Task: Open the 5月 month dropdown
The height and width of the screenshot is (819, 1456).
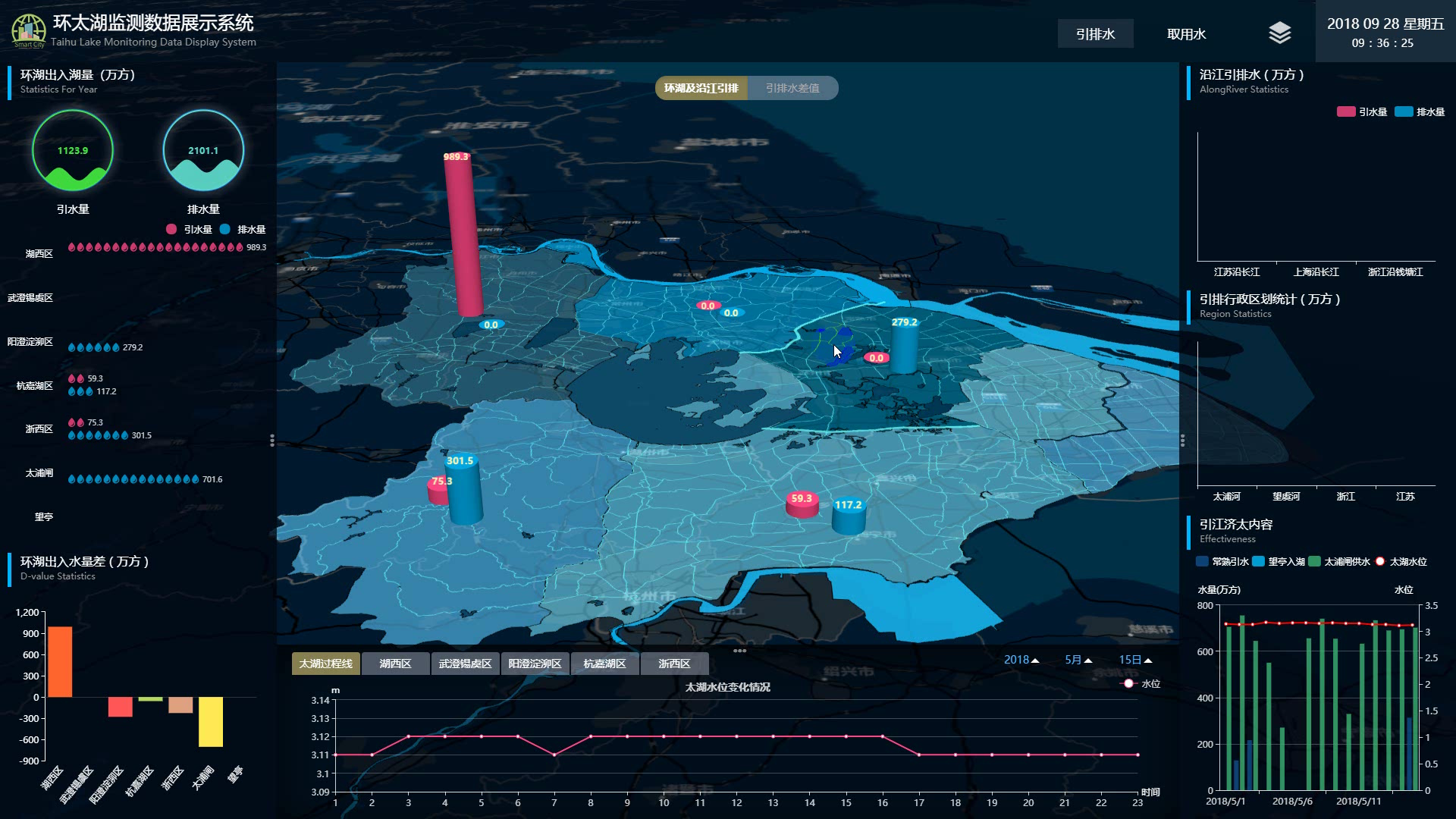Action: [x=1078, y=660]
